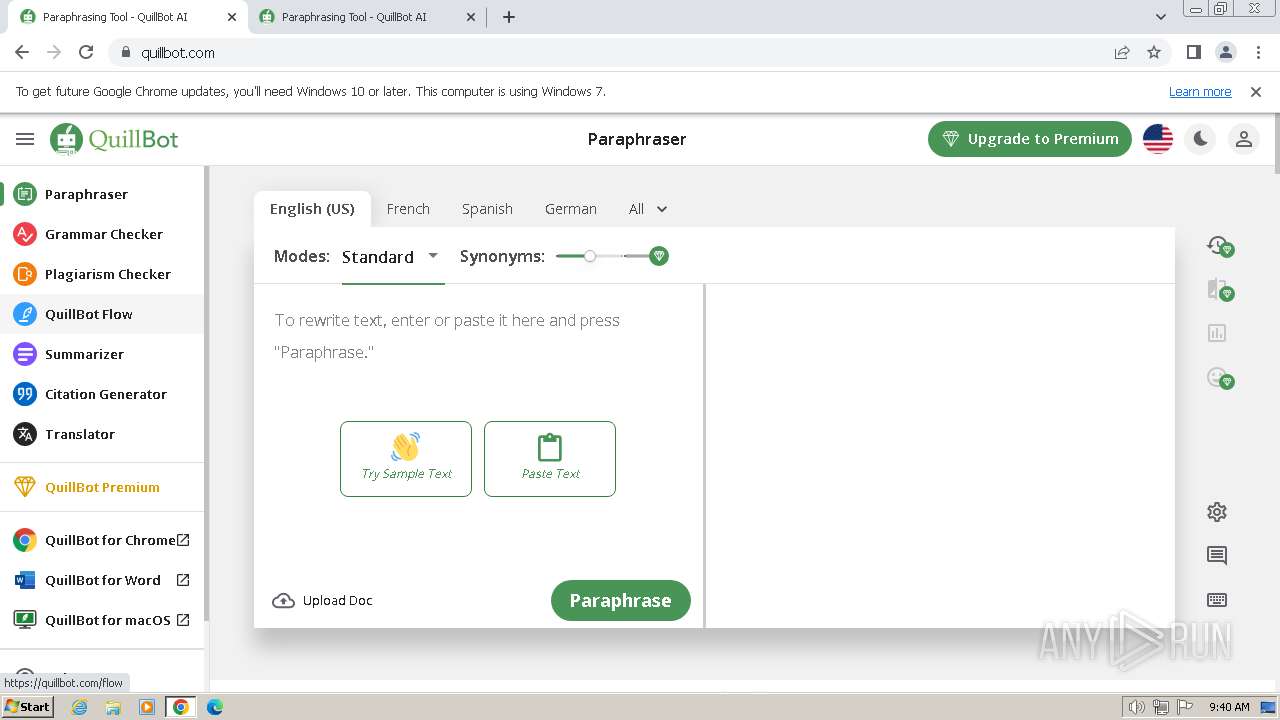Viewport: 1280px width, 720px height.
Task: Dismiss the Chrome update notice
Action: pos(1256,92)
